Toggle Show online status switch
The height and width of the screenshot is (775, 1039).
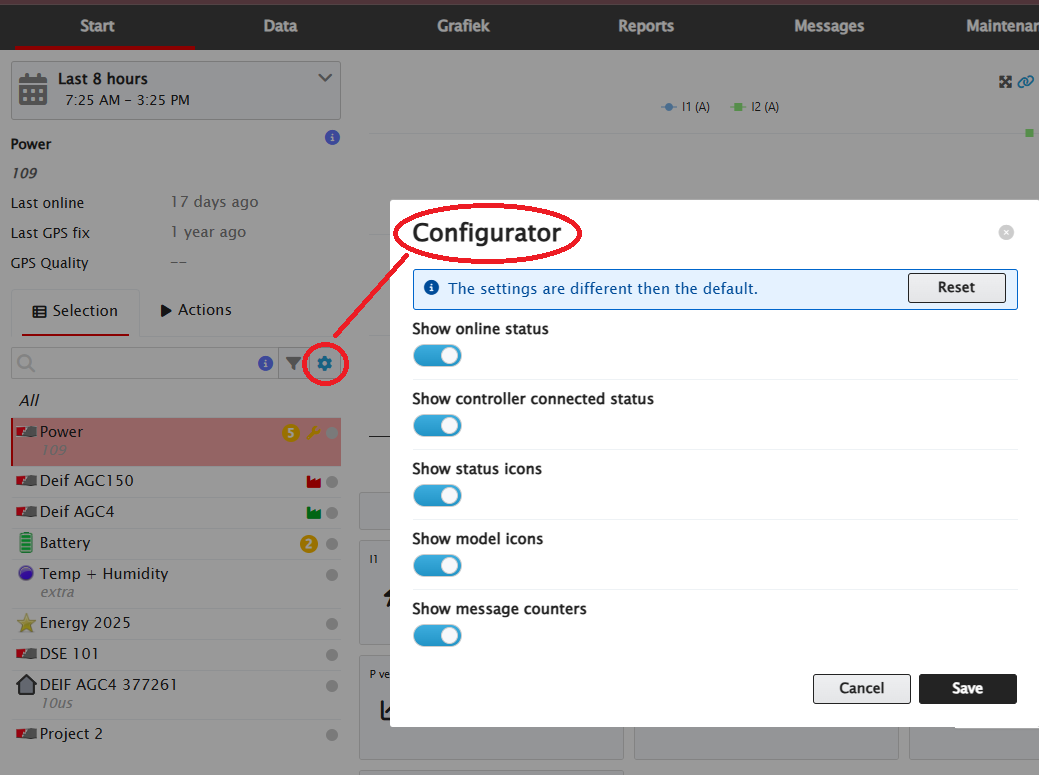tap(437, 356)
